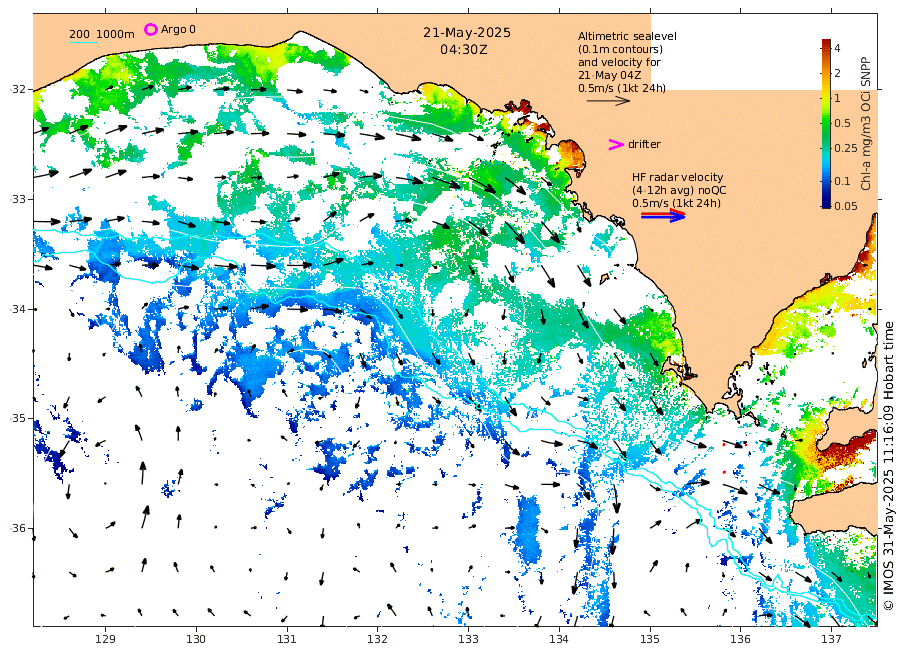Click the IMOS copyright timestamp text
Screen dimensions: 900x660
click(888, 466)
